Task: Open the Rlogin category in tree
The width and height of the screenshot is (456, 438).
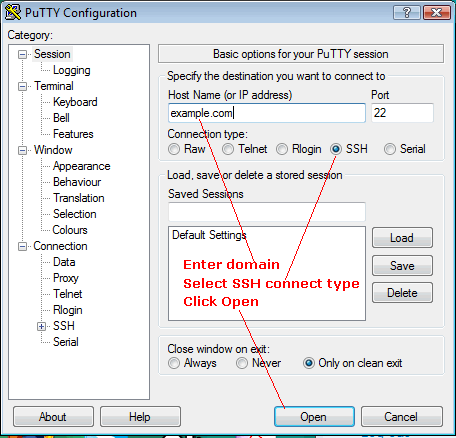Action: 68,310
